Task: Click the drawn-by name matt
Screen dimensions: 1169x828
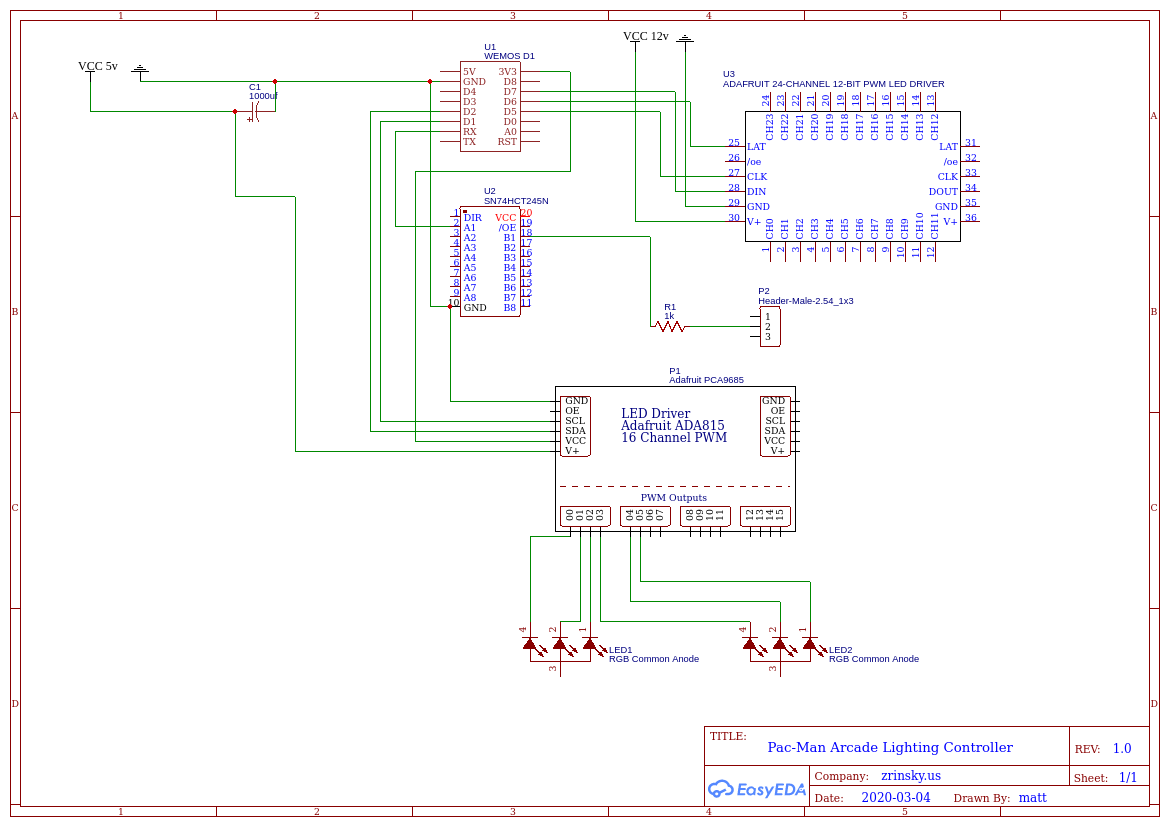Action: (x=1033, y=797)
